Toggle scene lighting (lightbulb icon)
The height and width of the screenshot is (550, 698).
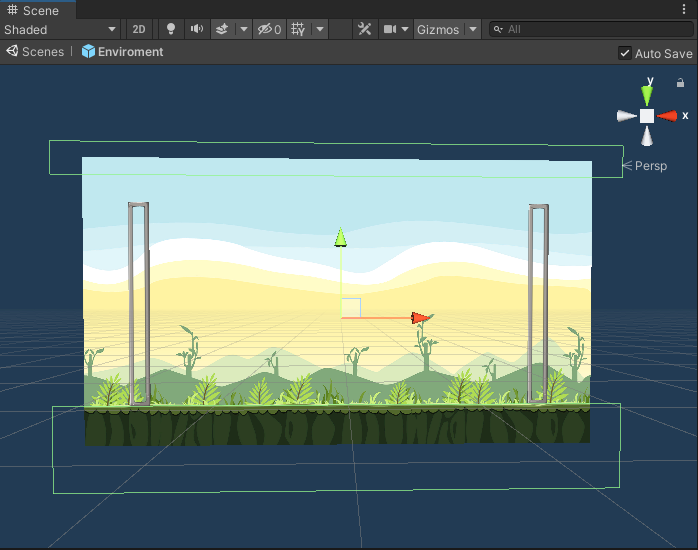(x=170, y=30)
